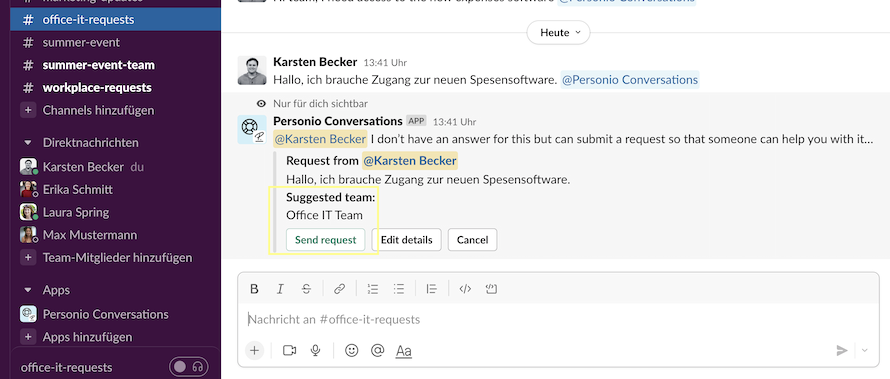Viewport: 890px width, 379px height.
Task: Mention someone with the @ icon
Action: click(377, 351)
